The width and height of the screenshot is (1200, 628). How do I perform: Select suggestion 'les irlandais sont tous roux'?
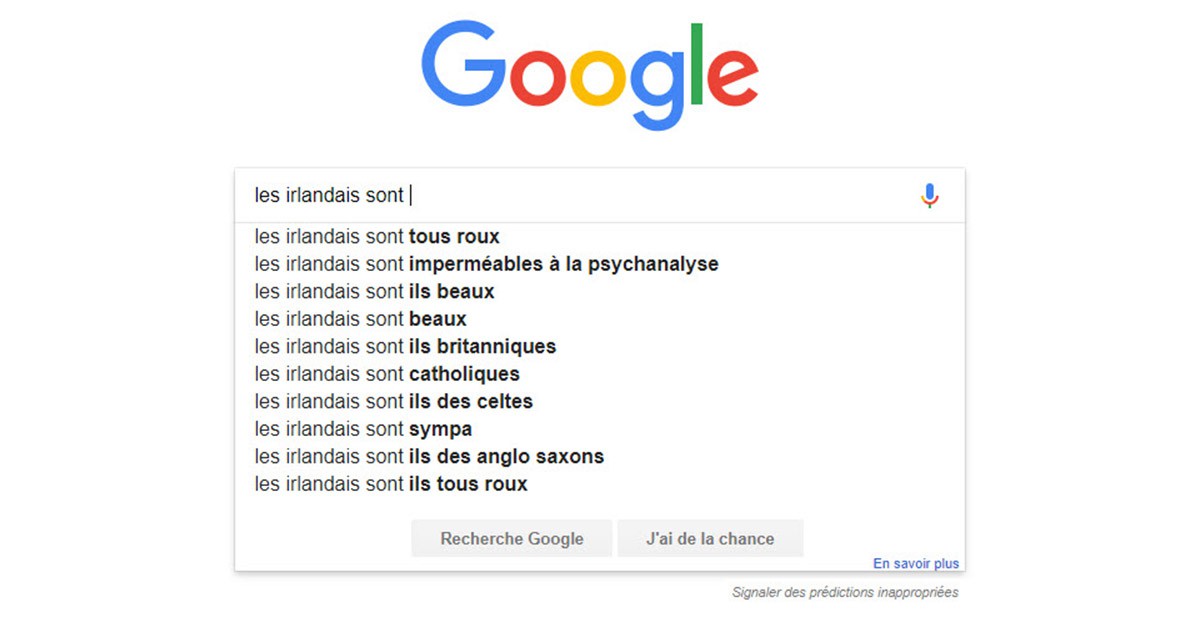point(377,236)
